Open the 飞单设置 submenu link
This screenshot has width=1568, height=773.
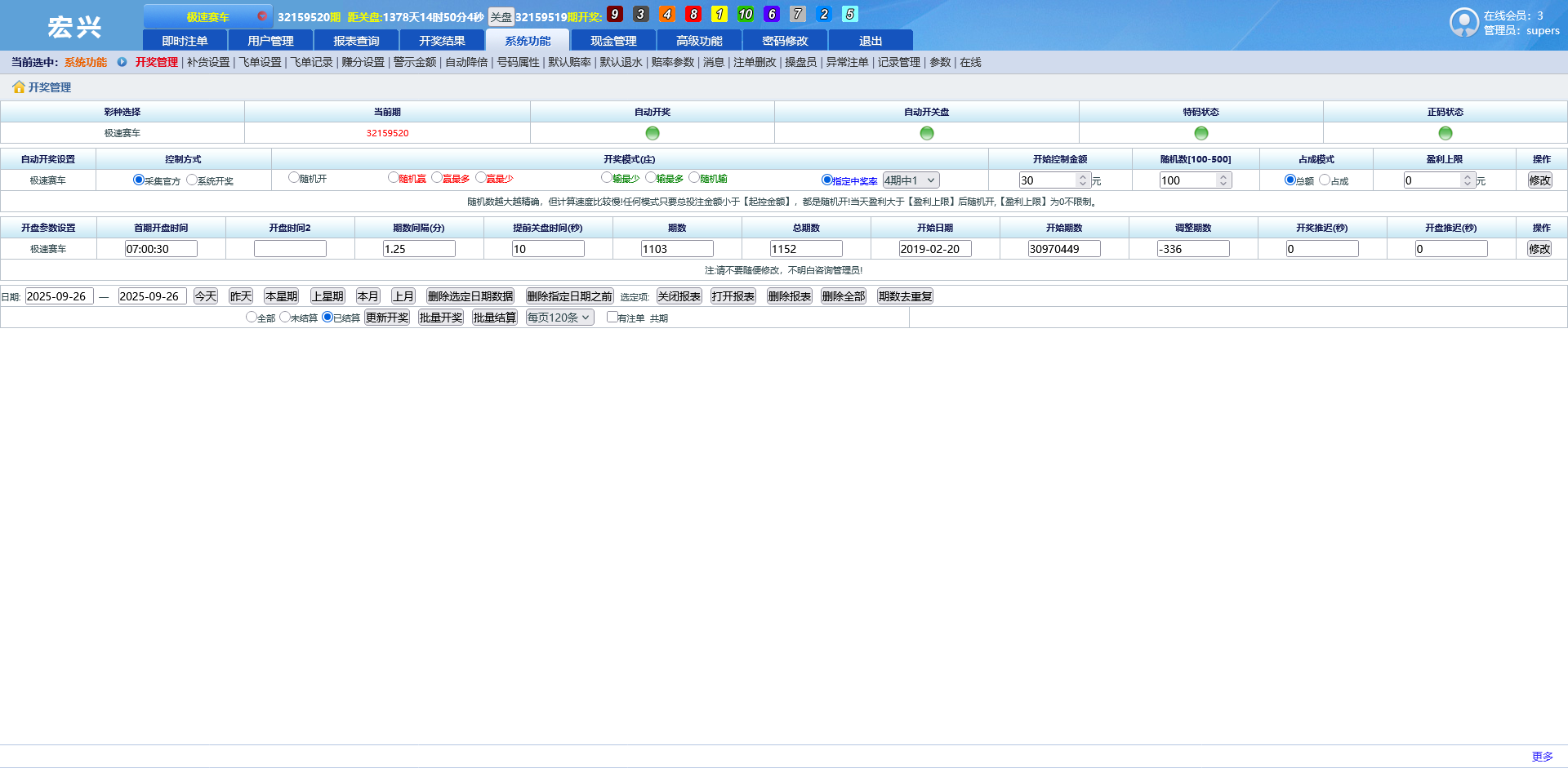click(x=260, y=62)
